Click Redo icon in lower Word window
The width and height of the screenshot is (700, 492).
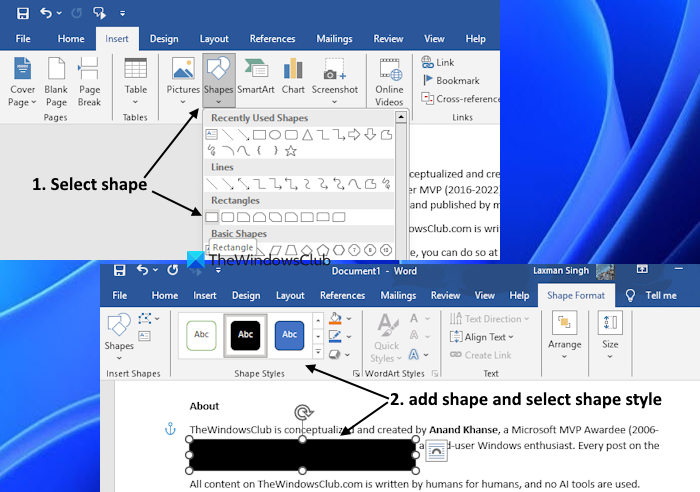tap(173, 270)
